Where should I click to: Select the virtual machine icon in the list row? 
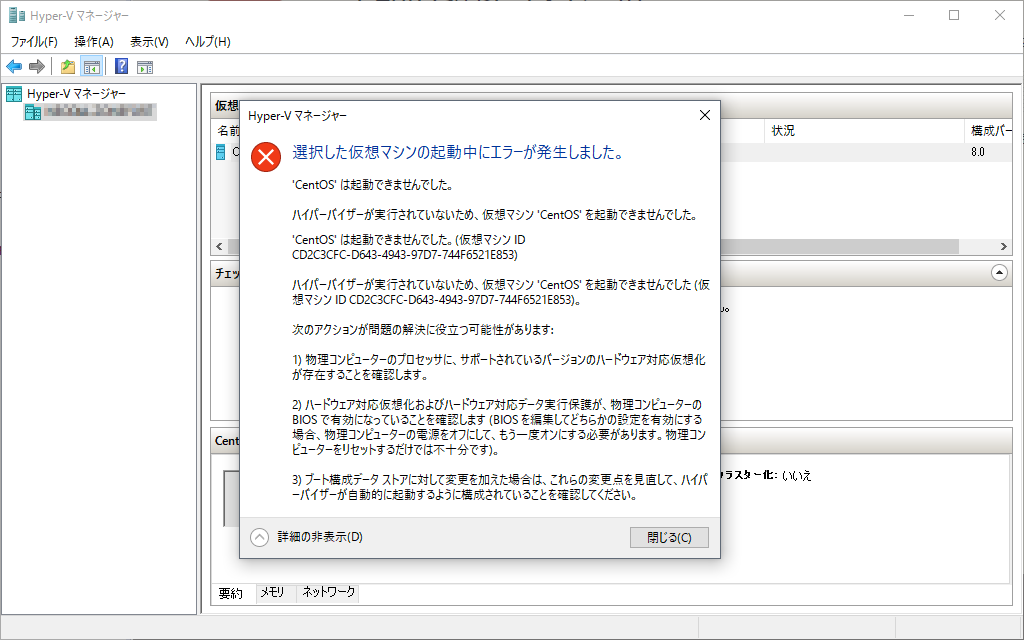(x=221, y=152)
